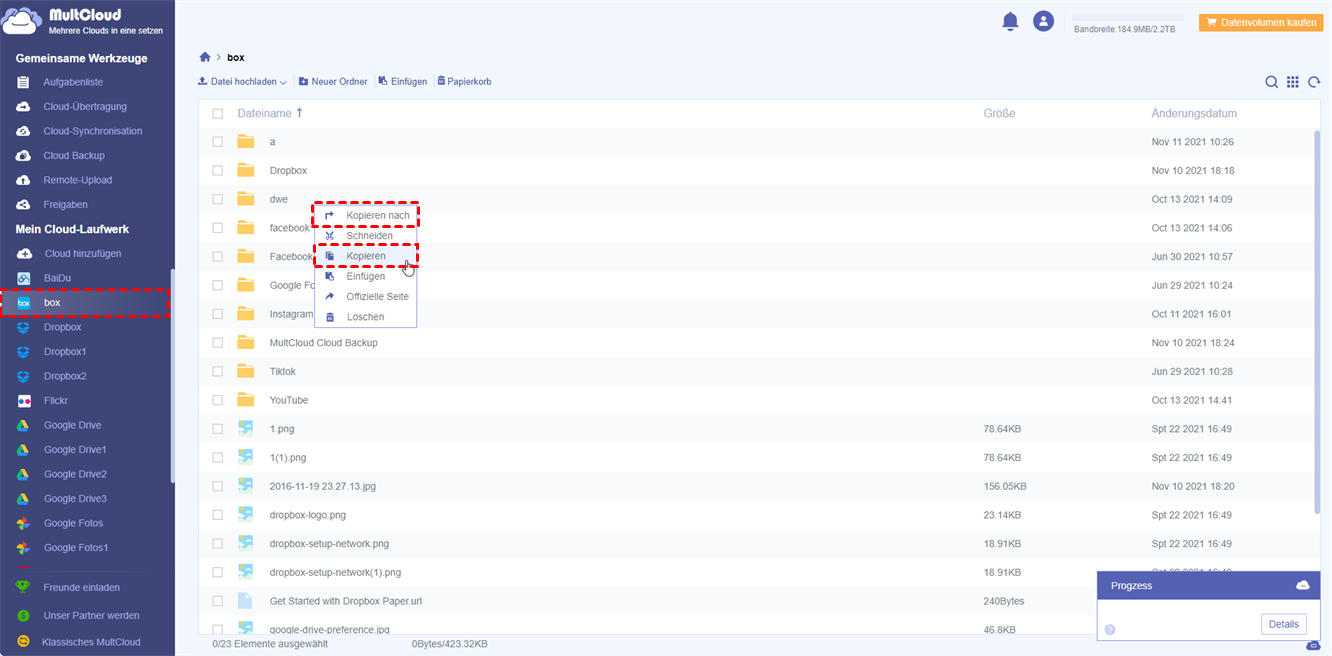The image size is (1332, 656).
Task: Click the cloud icon in Progzess panel
Action: [1302, 585]
